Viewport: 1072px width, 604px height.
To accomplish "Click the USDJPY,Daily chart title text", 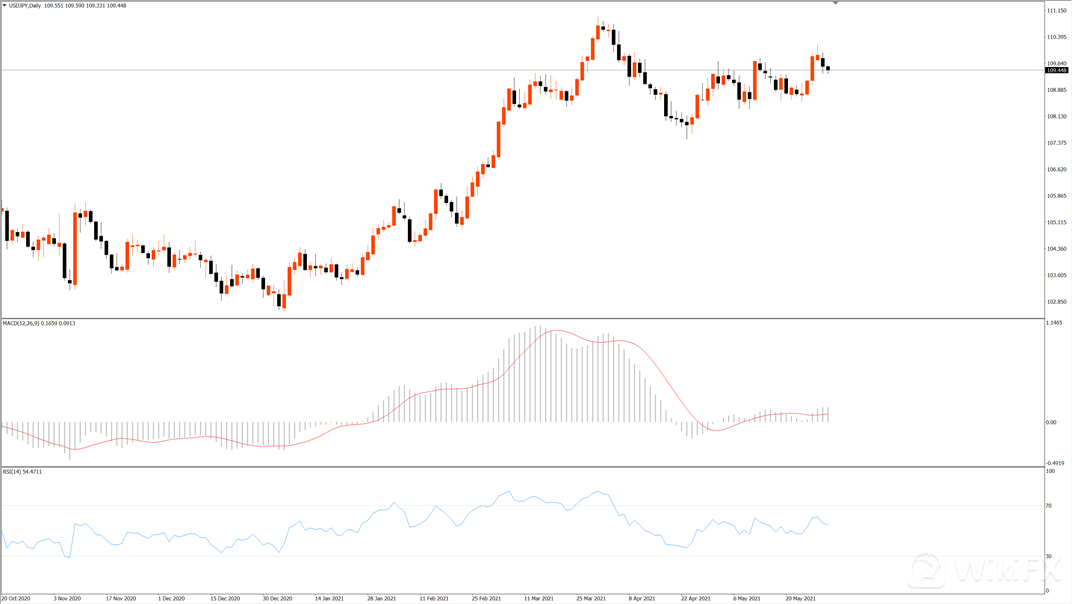I will (x=25, y=6).
